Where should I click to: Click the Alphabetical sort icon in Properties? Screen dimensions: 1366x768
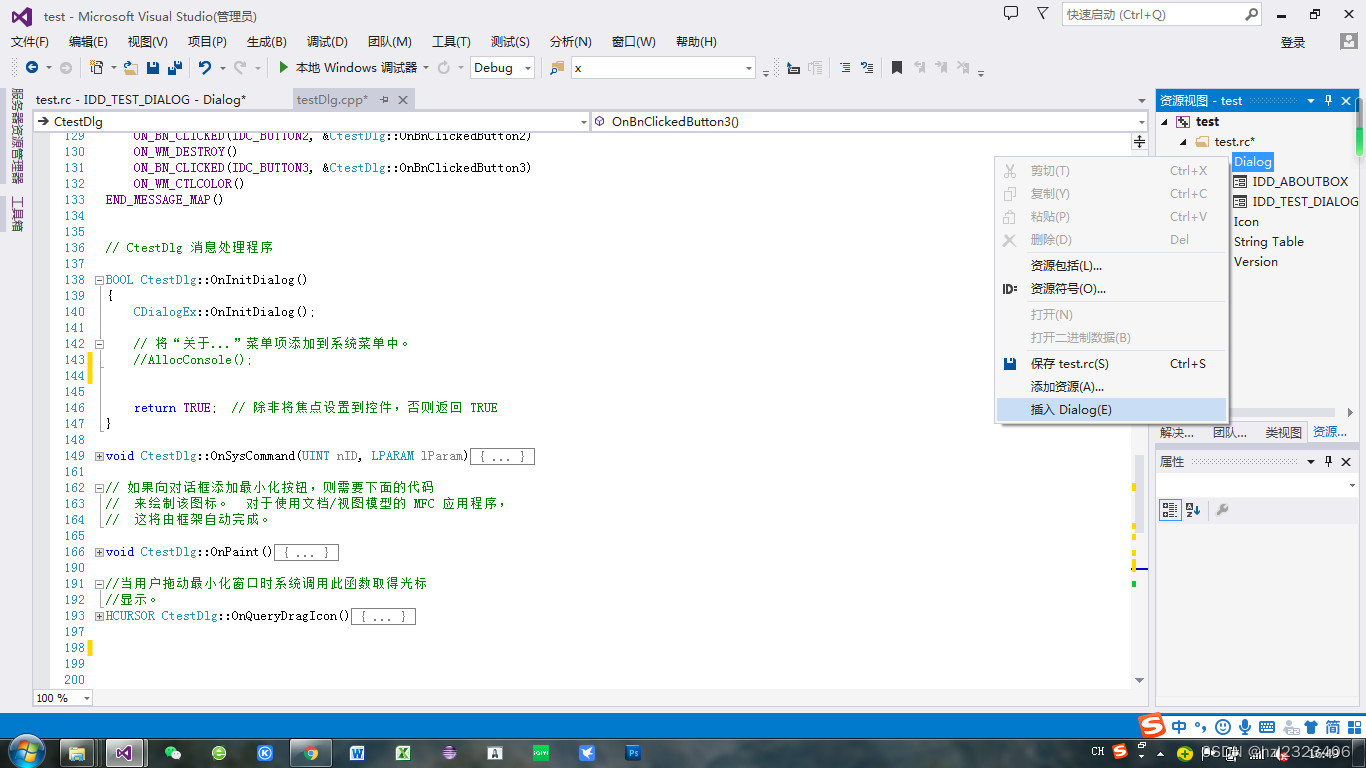[1192, 510]
